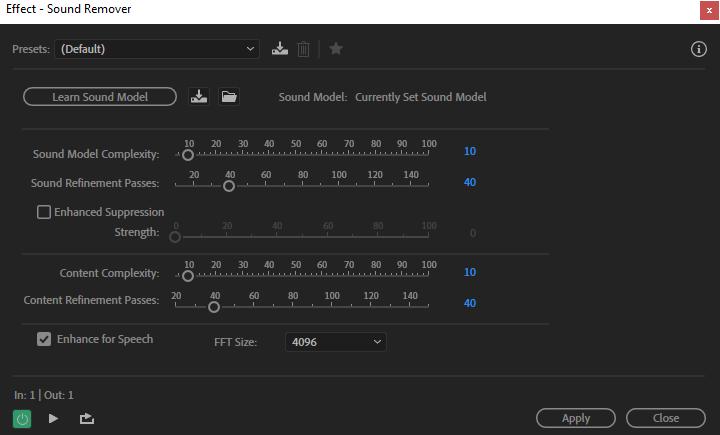Save the sound model to file
The width and height of the screenshot is (720, 435).
click(199, 97)
